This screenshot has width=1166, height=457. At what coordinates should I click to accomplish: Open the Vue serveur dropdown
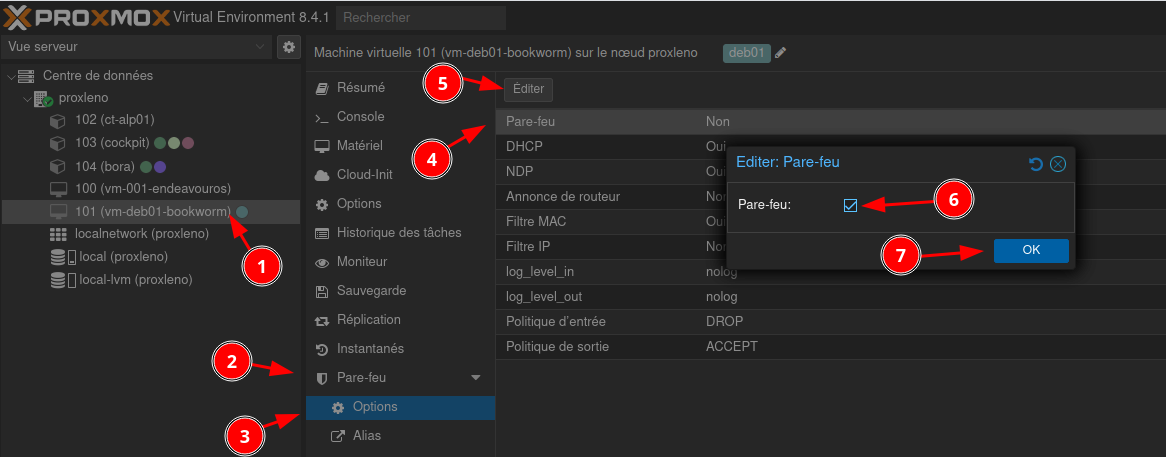[x=136, y=47]
